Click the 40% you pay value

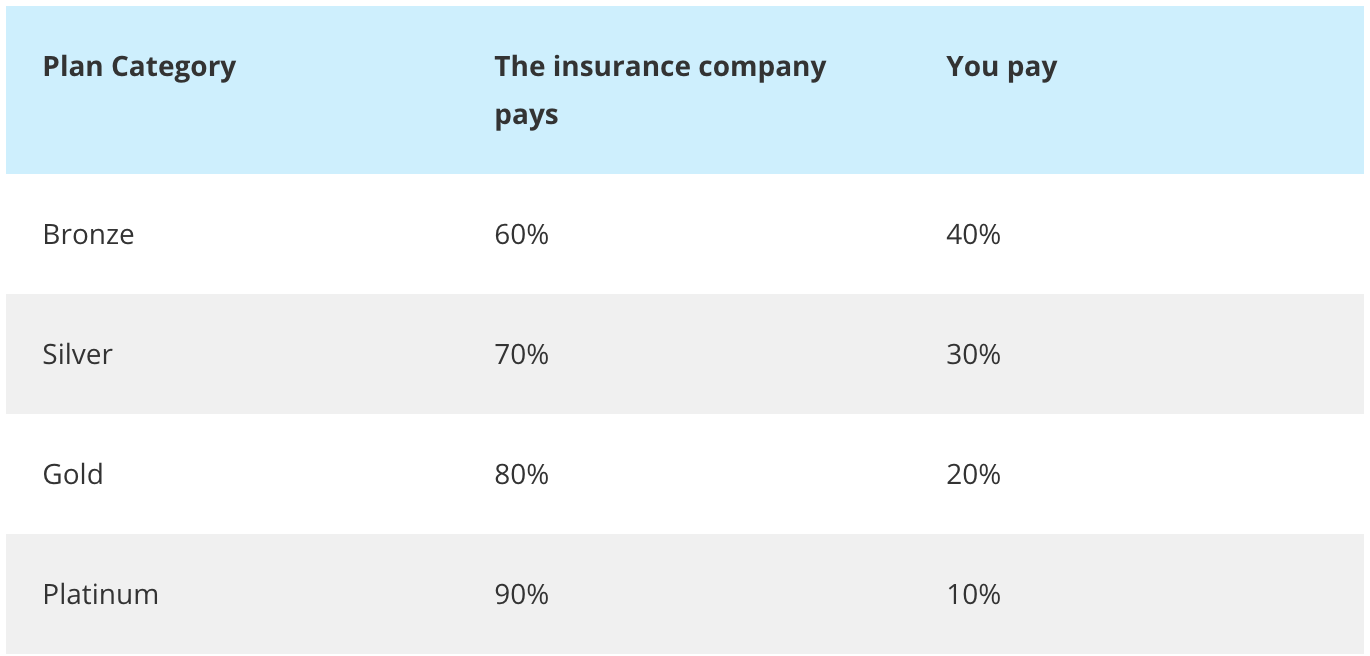[973, 234]
